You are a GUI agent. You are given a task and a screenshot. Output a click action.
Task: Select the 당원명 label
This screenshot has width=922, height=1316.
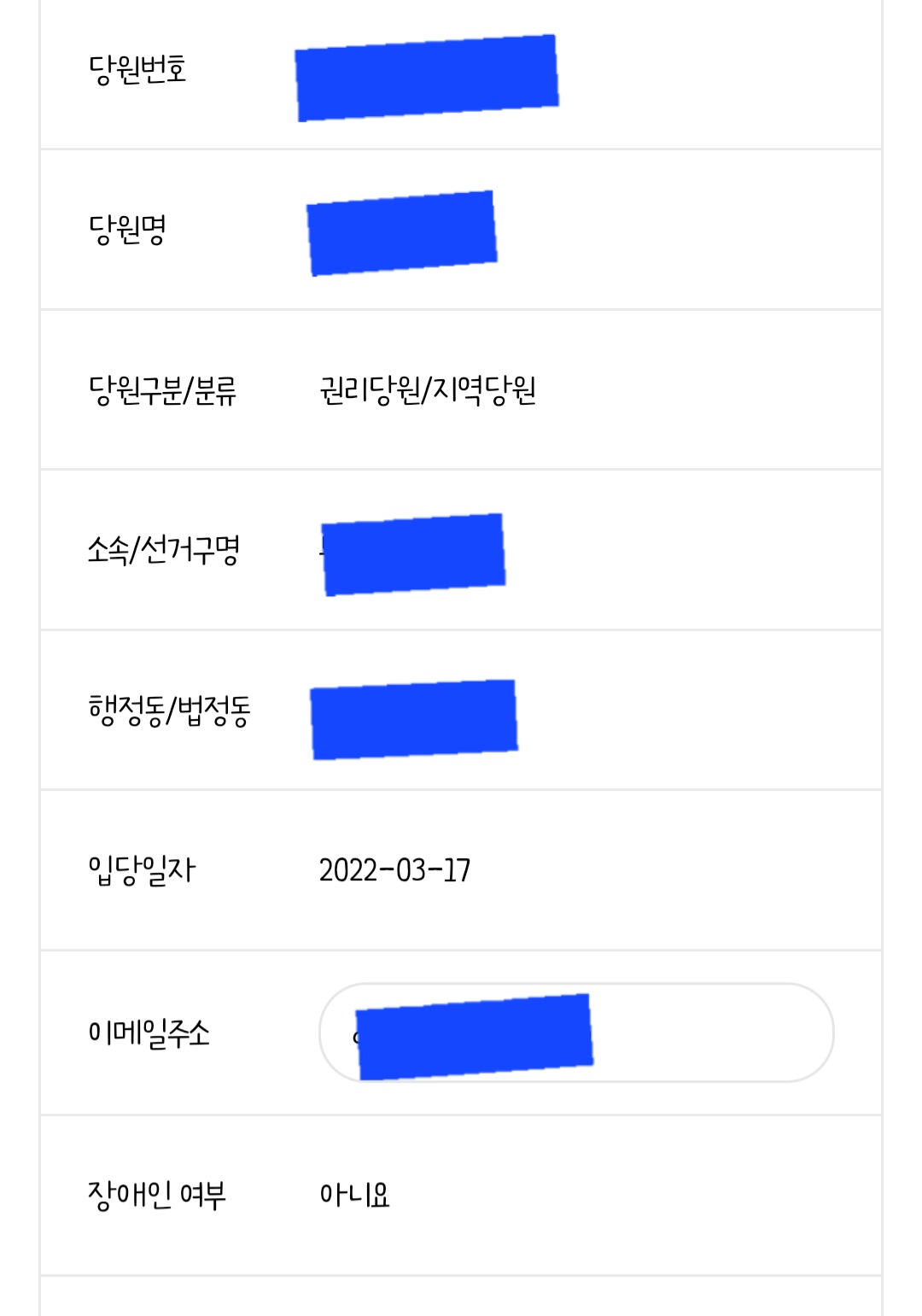127,229
